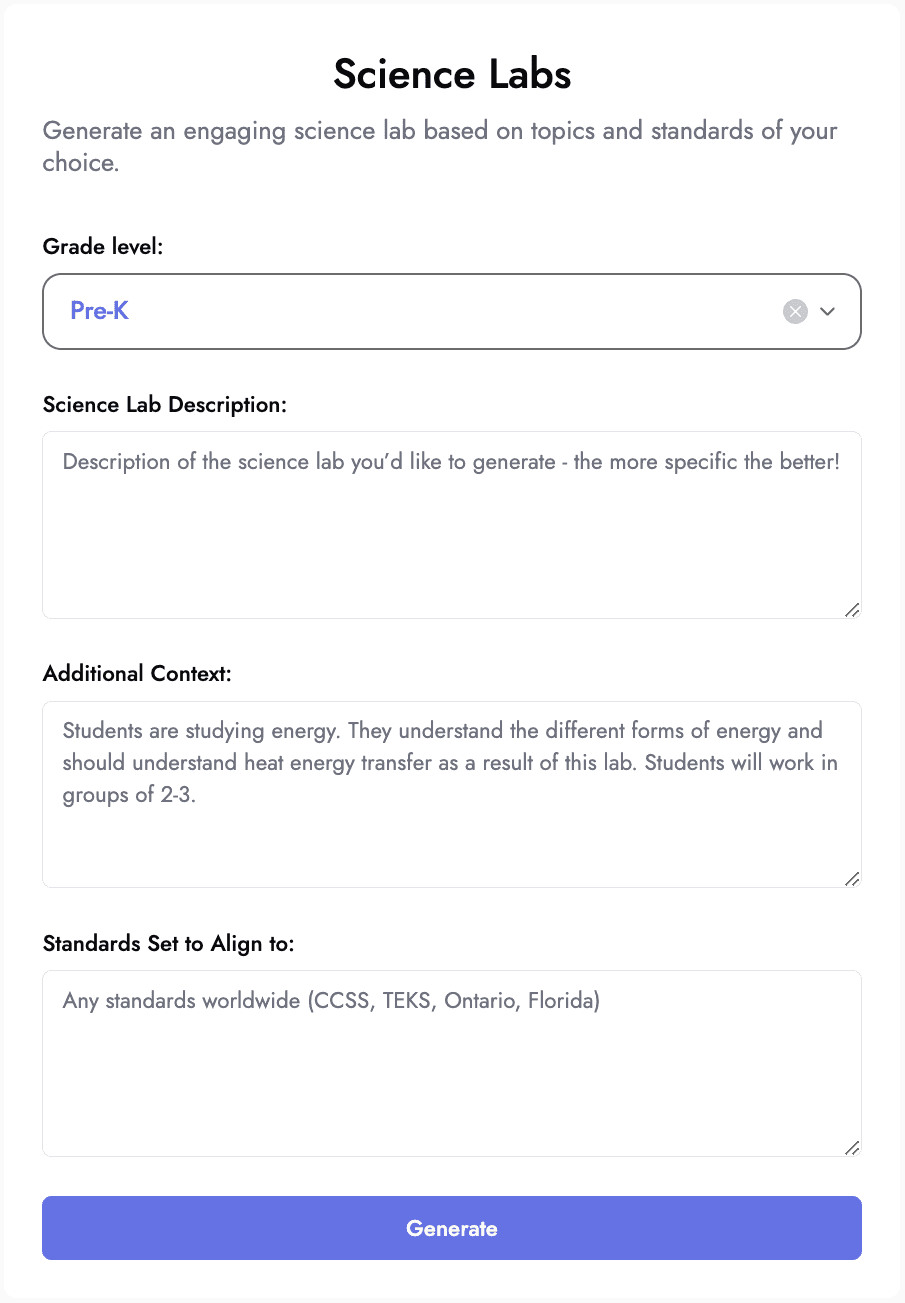Click the Additional Context text area
The width and height of the screenshot is (905, 1303).
(x=452, y=794)
